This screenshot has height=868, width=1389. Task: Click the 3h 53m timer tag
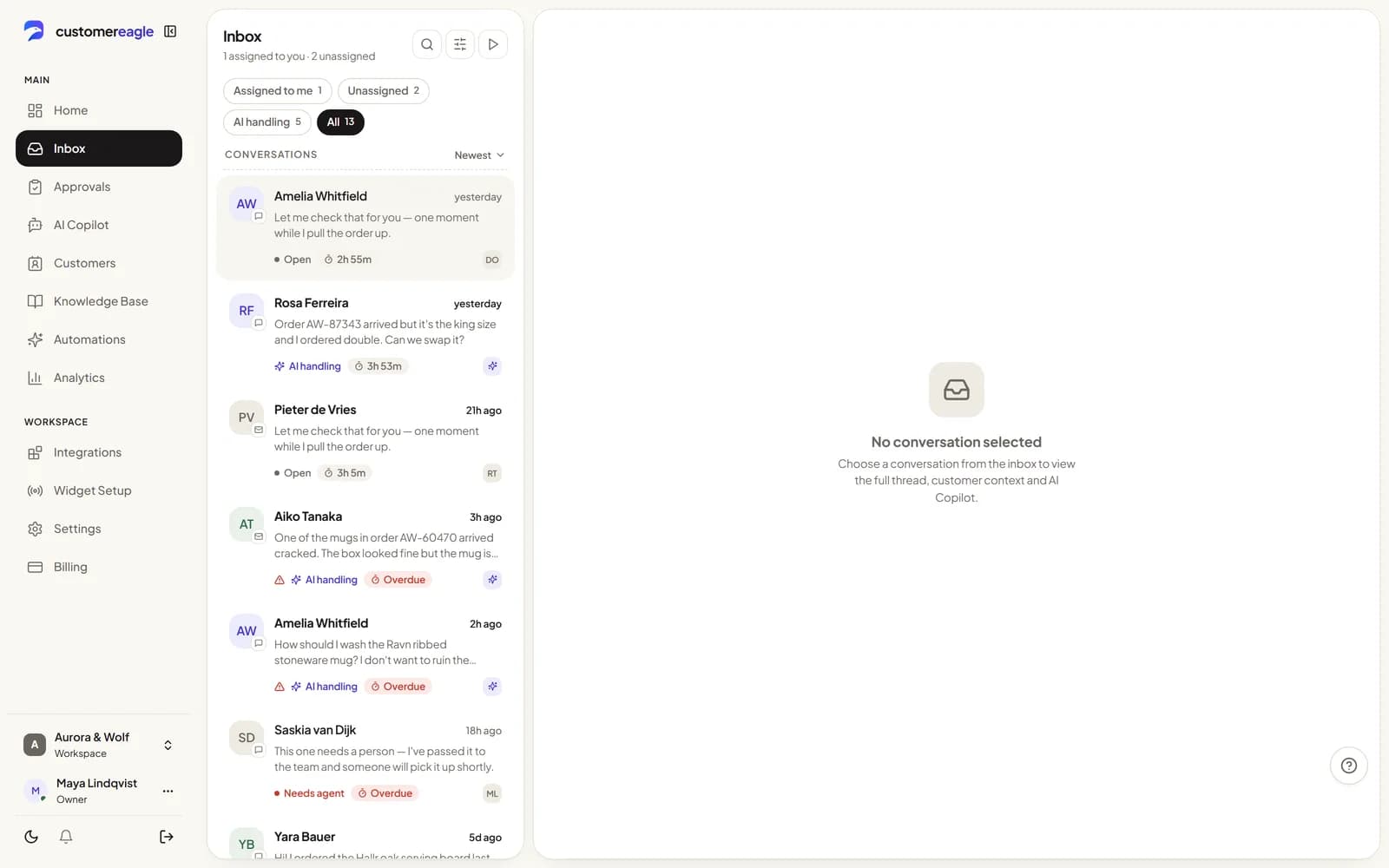coord(378,366)
